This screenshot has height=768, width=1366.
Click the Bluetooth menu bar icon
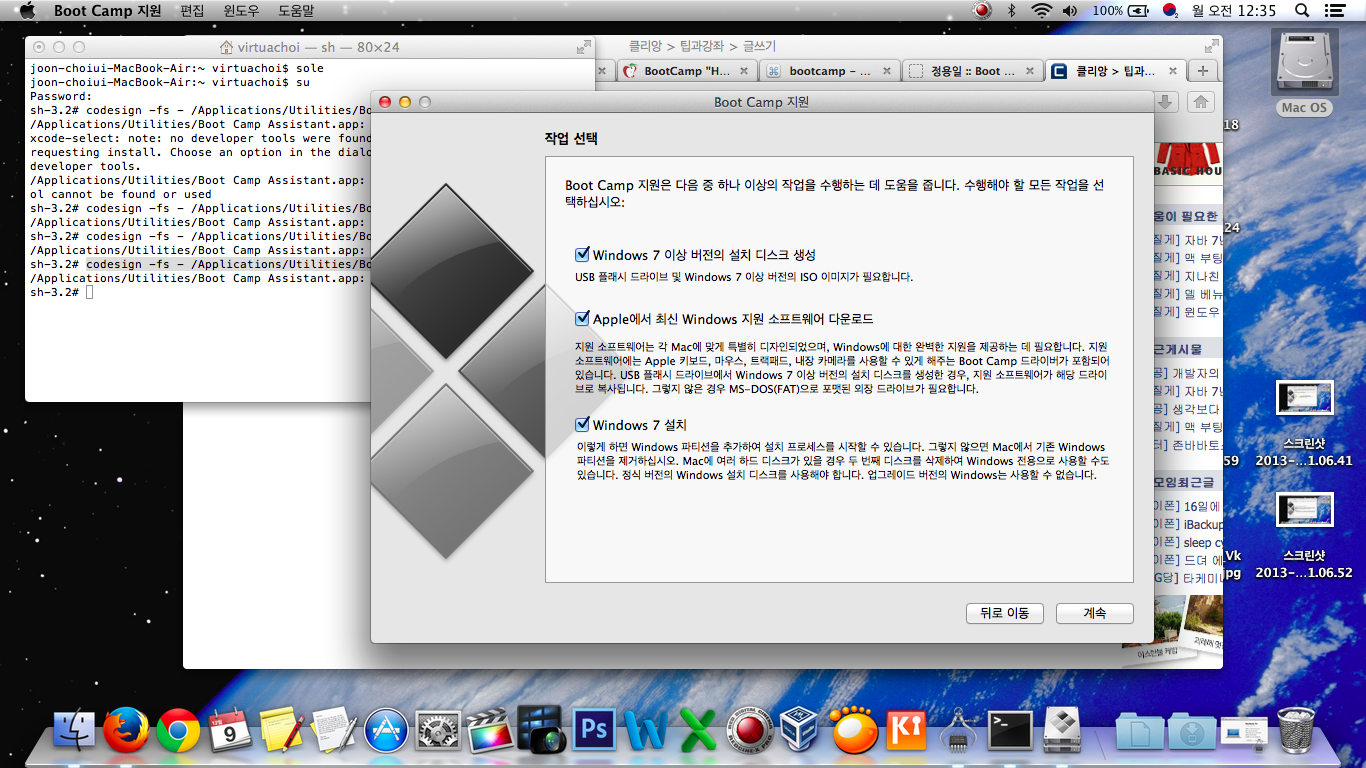coord(1012,11)
